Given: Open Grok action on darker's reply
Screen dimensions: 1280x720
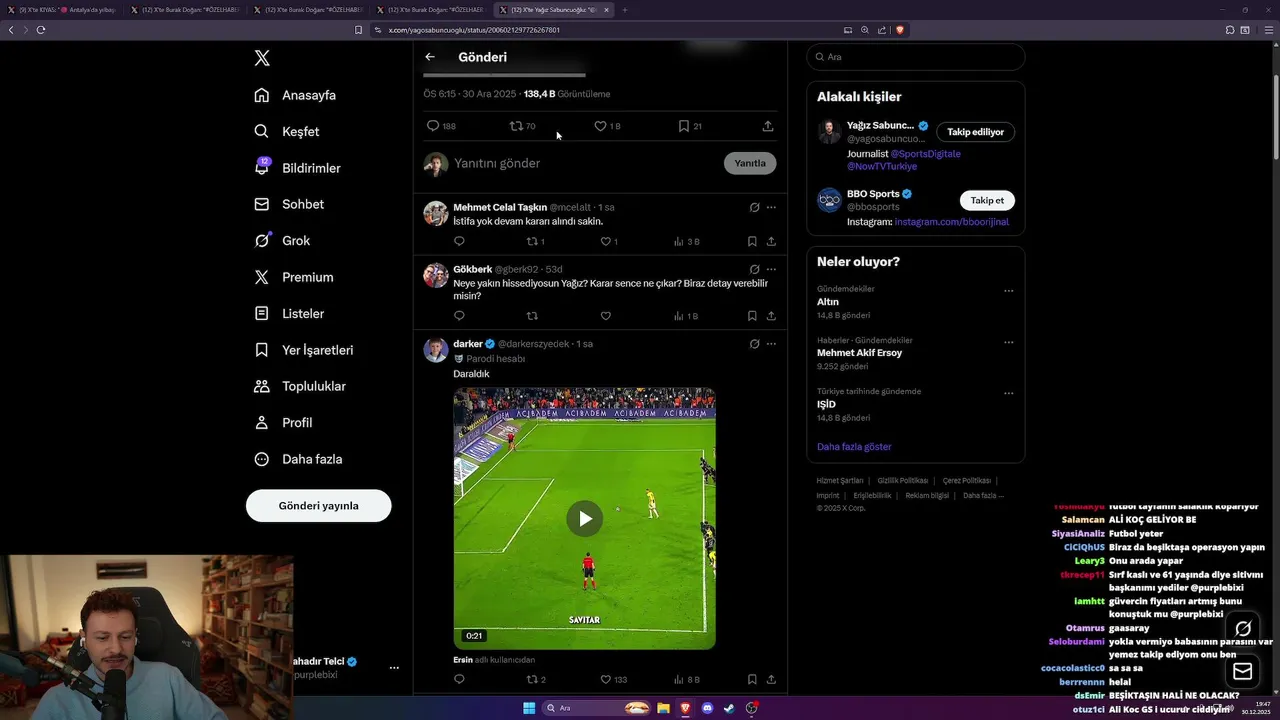Looking at the screenshot, I should [x=754, y=344].
